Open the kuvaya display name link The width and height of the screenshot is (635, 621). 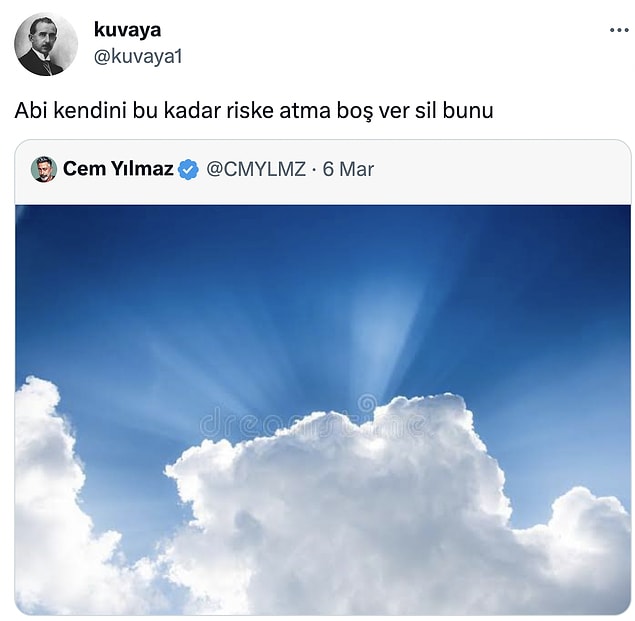[127, 30]
